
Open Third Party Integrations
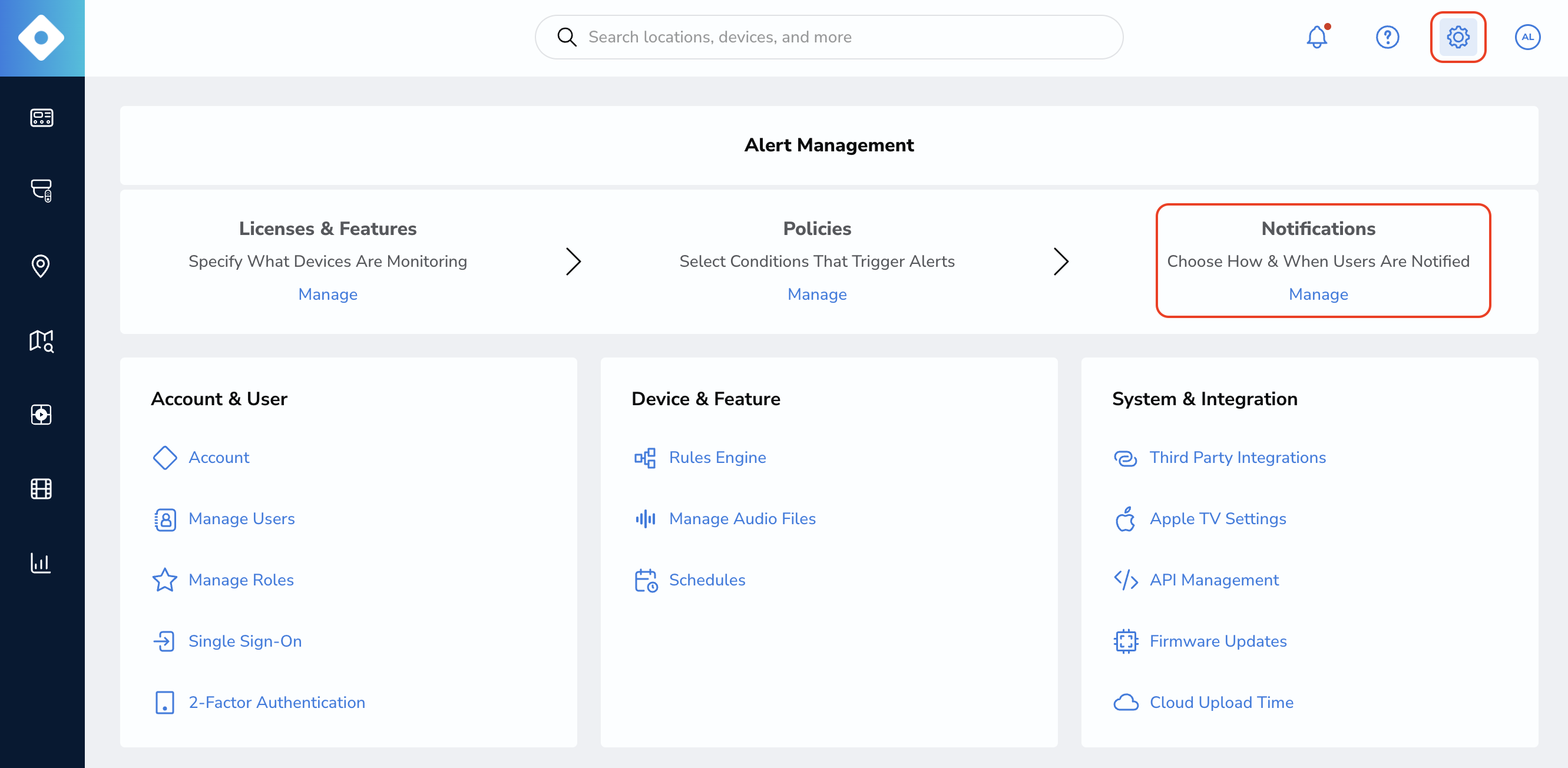coord(1238,458)
